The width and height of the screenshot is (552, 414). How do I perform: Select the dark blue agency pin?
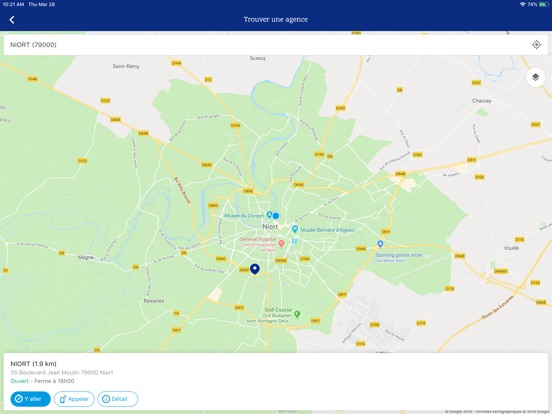(255, 269)
